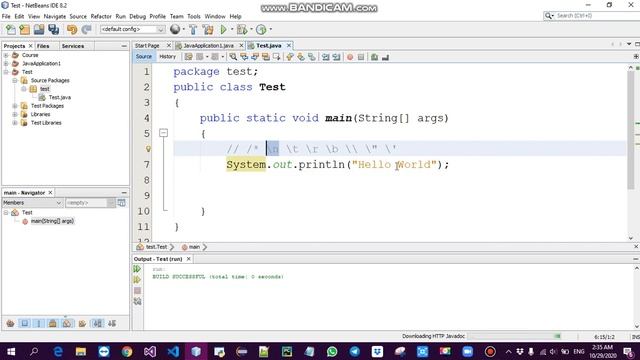Viewport: 640px width, 360px height.
Task: Click test.Test breadcrumb below editor
Action: pyautogui.click(x=156, y=247)
